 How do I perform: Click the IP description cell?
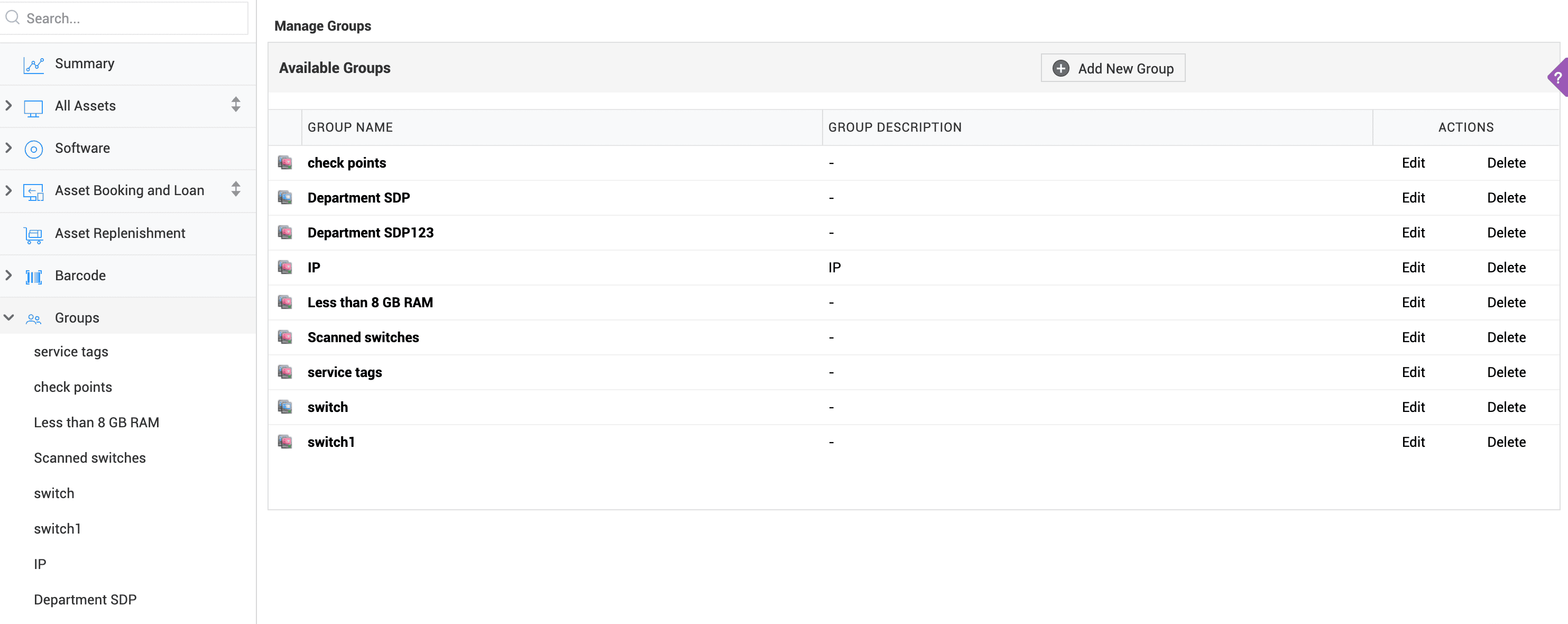click(835, 268)
